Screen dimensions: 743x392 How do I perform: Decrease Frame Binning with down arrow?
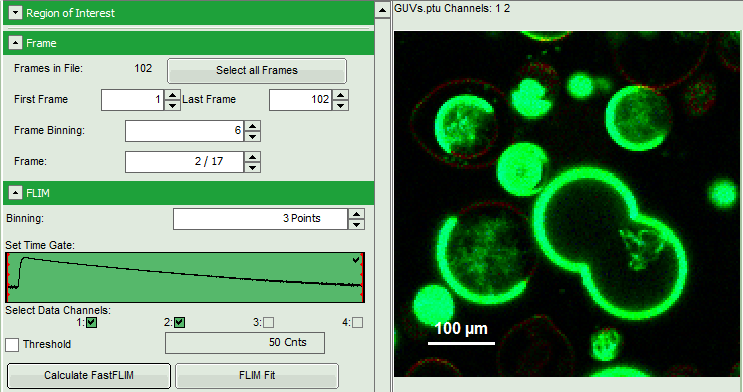[x=253, y=136]
